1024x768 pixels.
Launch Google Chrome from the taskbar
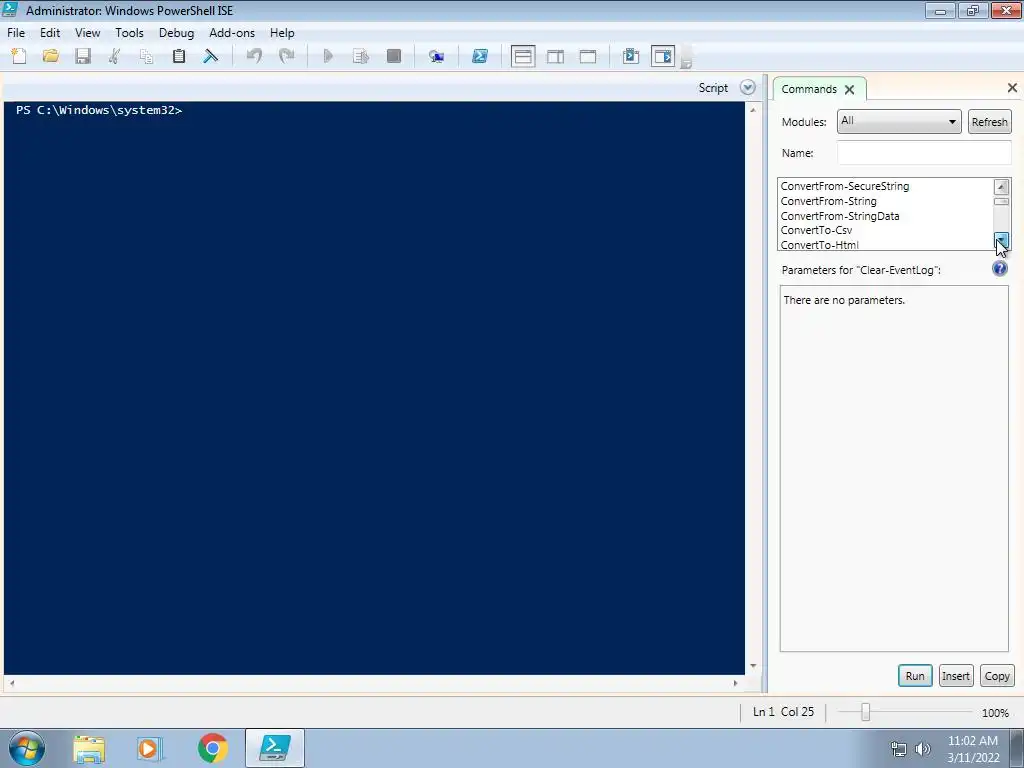tap(212, 748)
